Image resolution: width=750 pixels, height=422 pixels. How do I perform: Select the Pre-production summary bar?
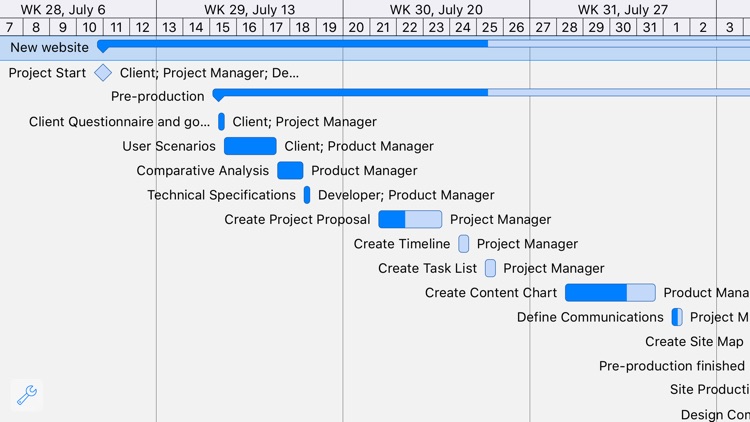pyautogui.click(x=481, y=93)
